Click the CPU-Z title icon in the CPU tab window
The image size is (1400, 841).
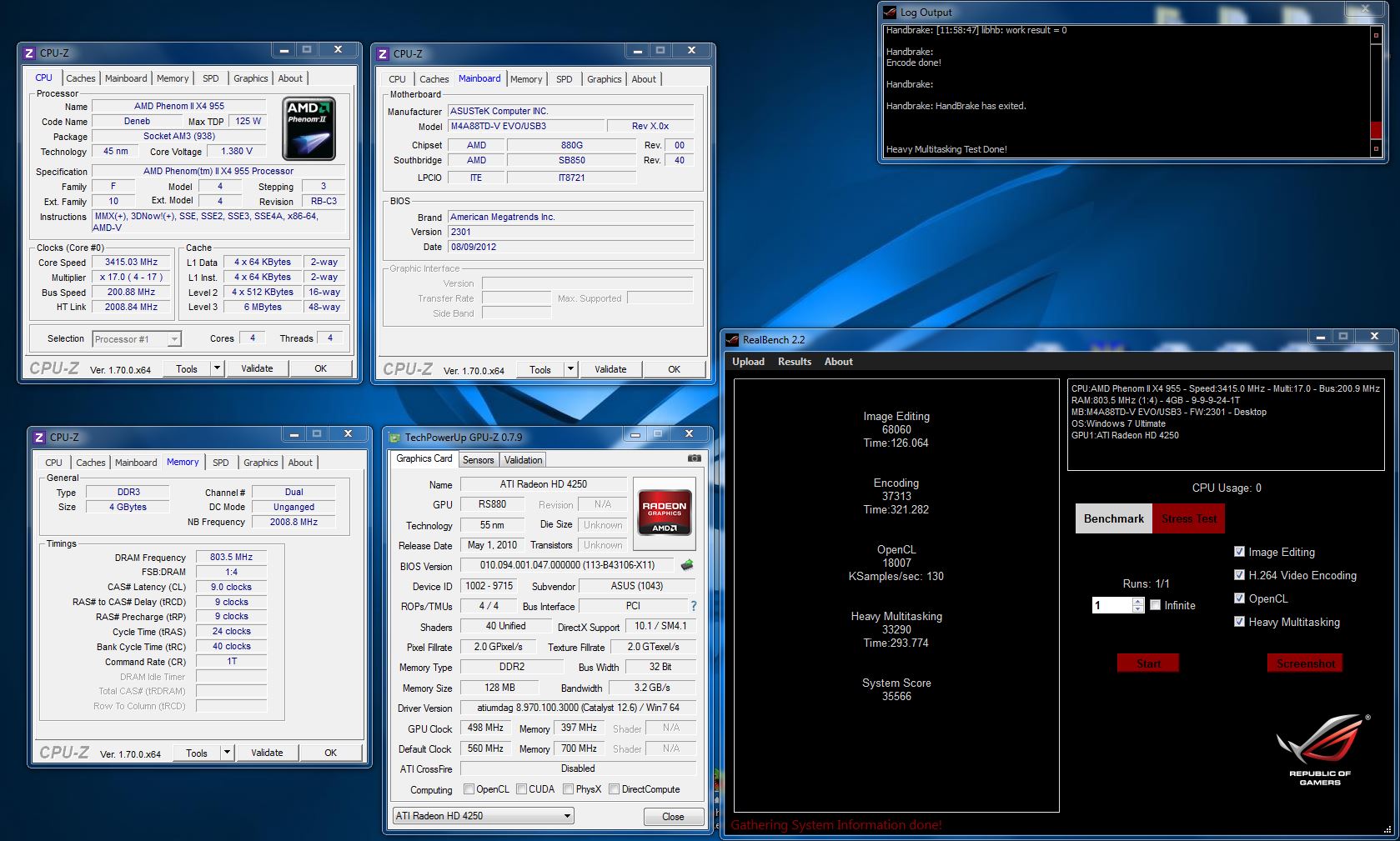point(29,53)
